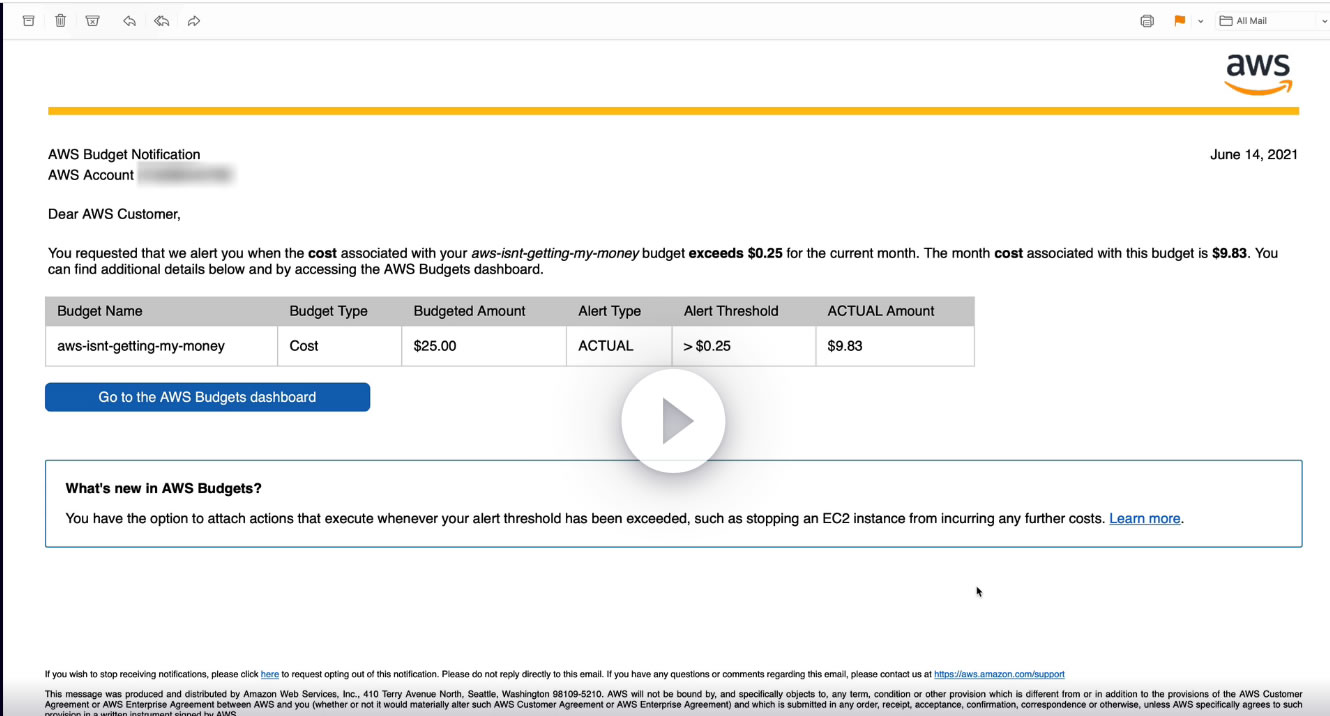The image size is (1330, 716).
Task: Delete the message using the trash icon
Action: pyautogui.click(x=60, y=20)
